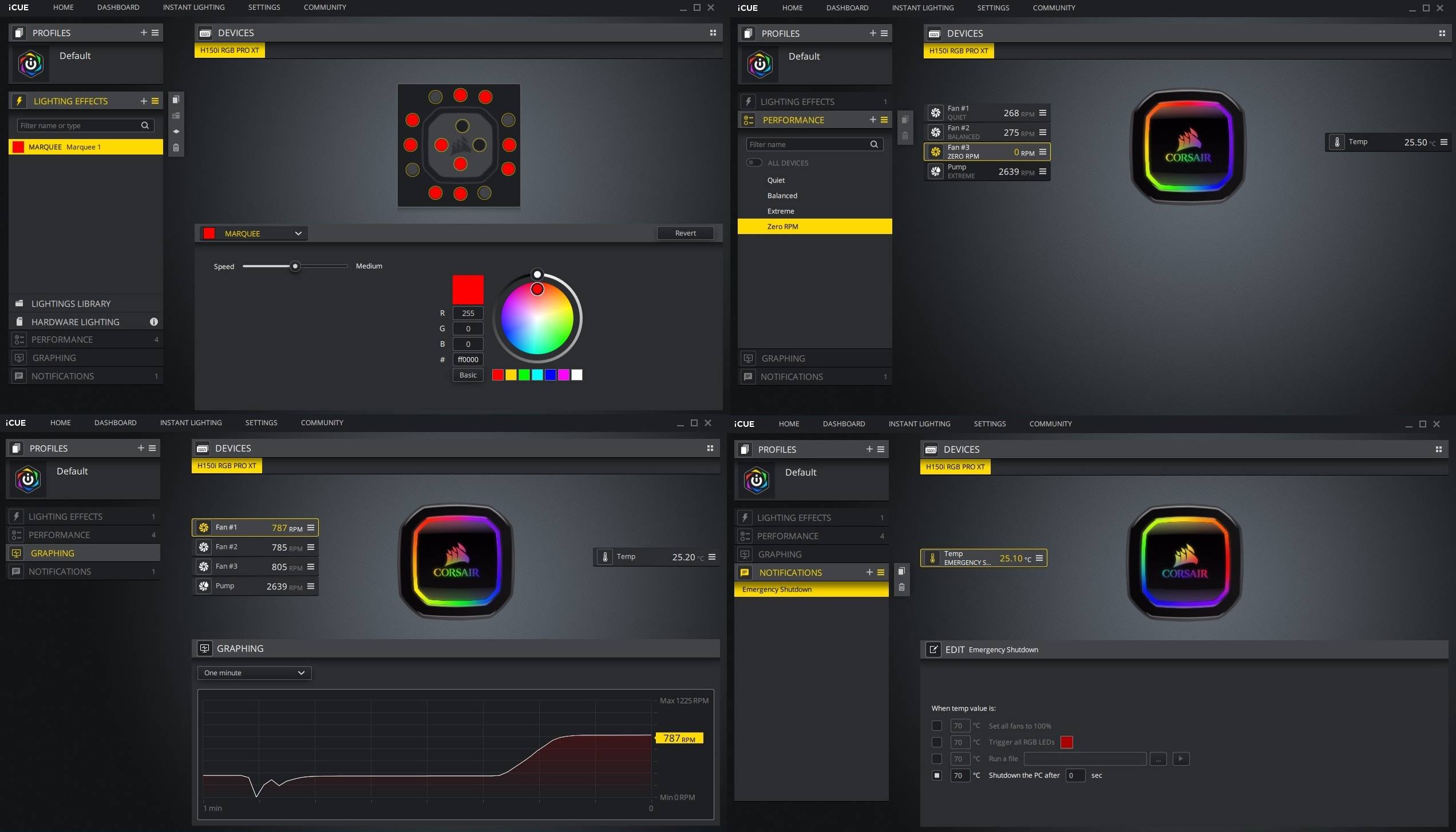Click the Graphing panel monitor icon header
1456x832 pixels.
[x=204, y=648]
